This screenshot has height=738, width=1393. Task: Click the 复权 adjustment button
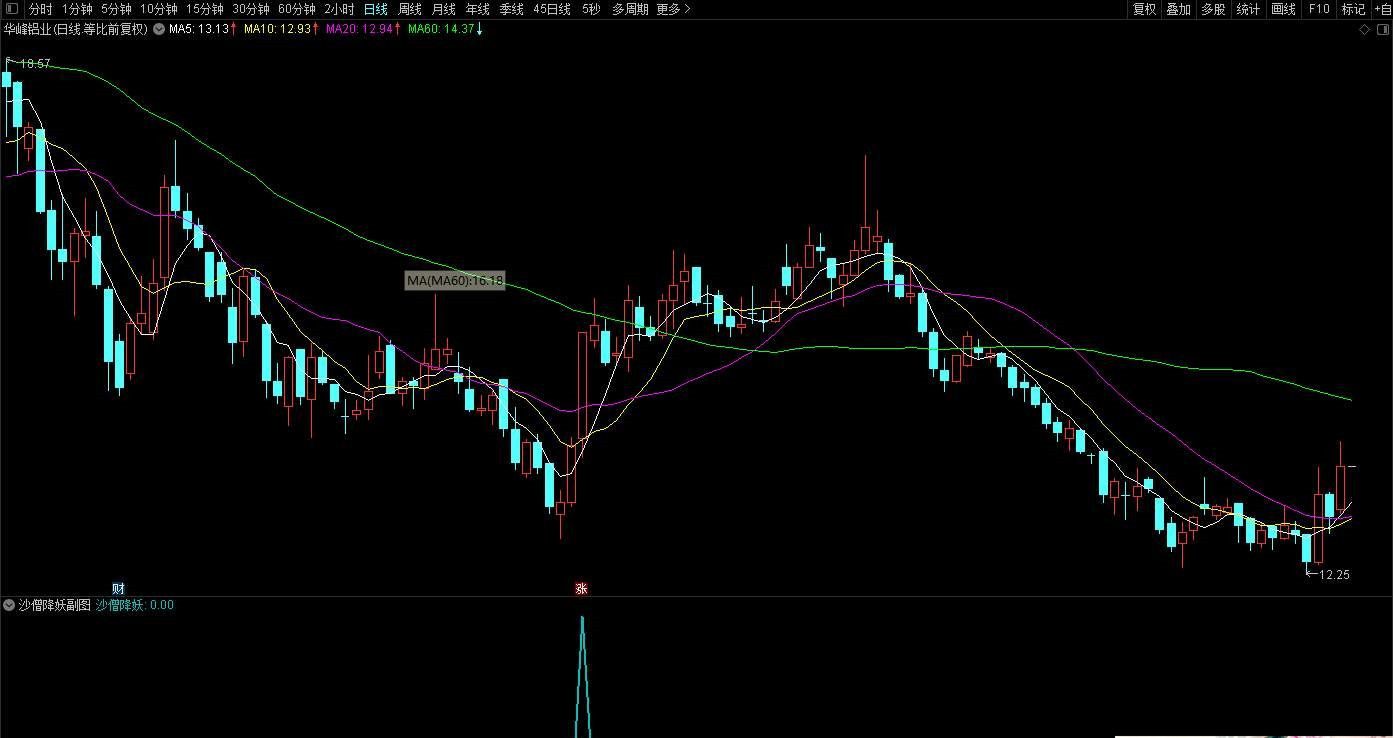pyautogui.click(x=1144, y=9)
